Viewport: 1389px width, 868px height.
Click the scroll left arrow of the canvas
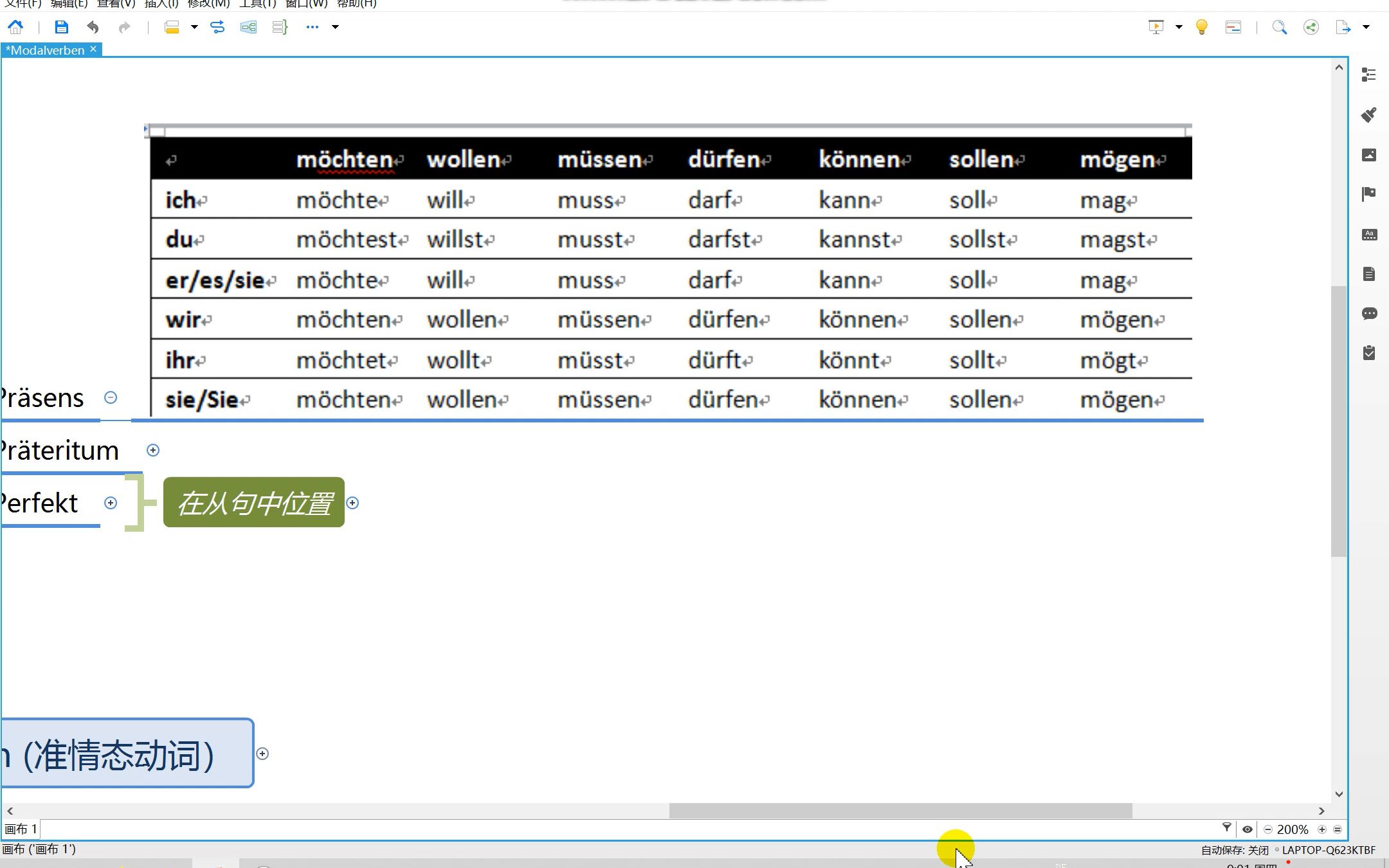pos(10,811)
